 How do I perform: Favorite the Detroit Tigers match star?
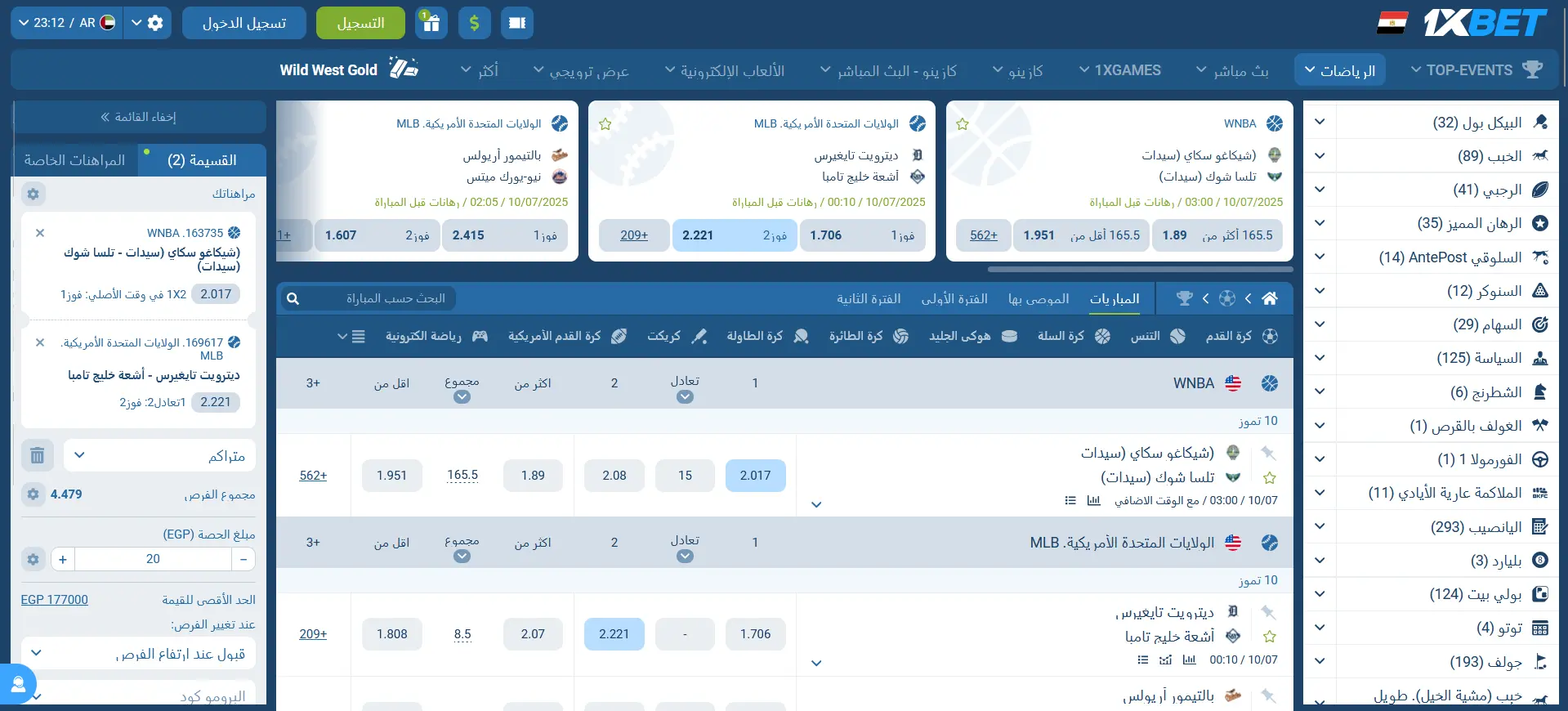pos(1269,637)
